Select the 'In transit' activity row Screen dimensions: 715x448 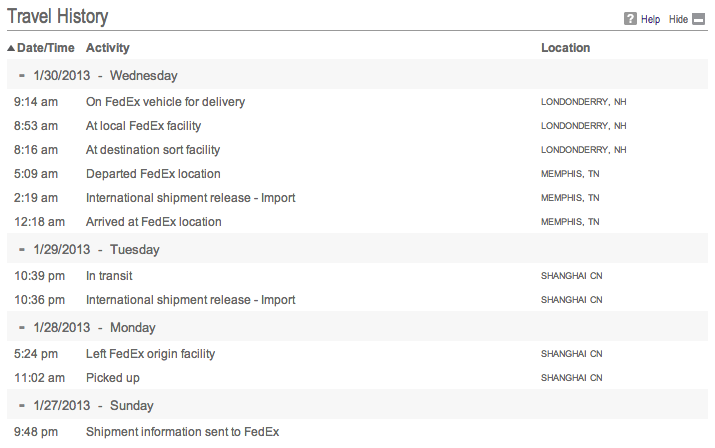109,276
